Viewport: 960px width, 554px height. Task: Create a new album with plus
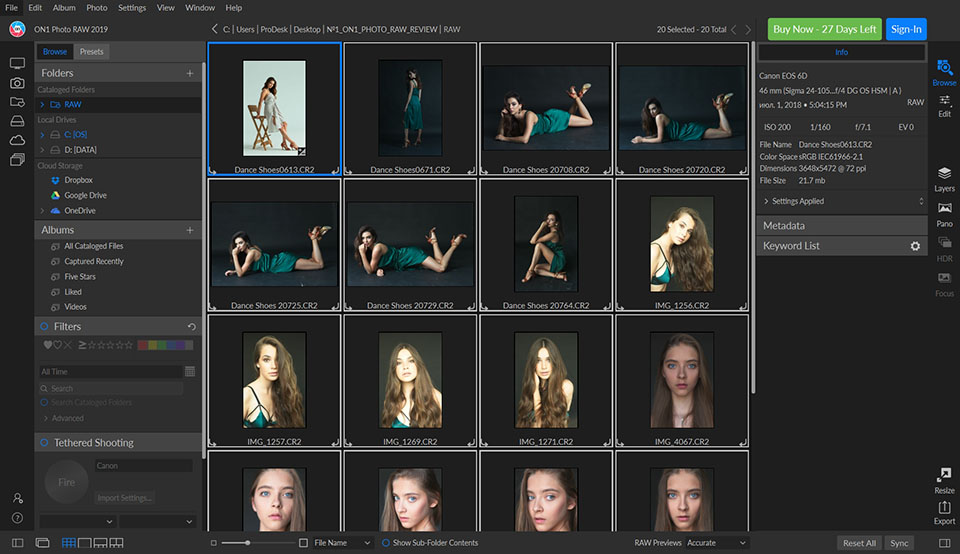click(x=190, y=230)
